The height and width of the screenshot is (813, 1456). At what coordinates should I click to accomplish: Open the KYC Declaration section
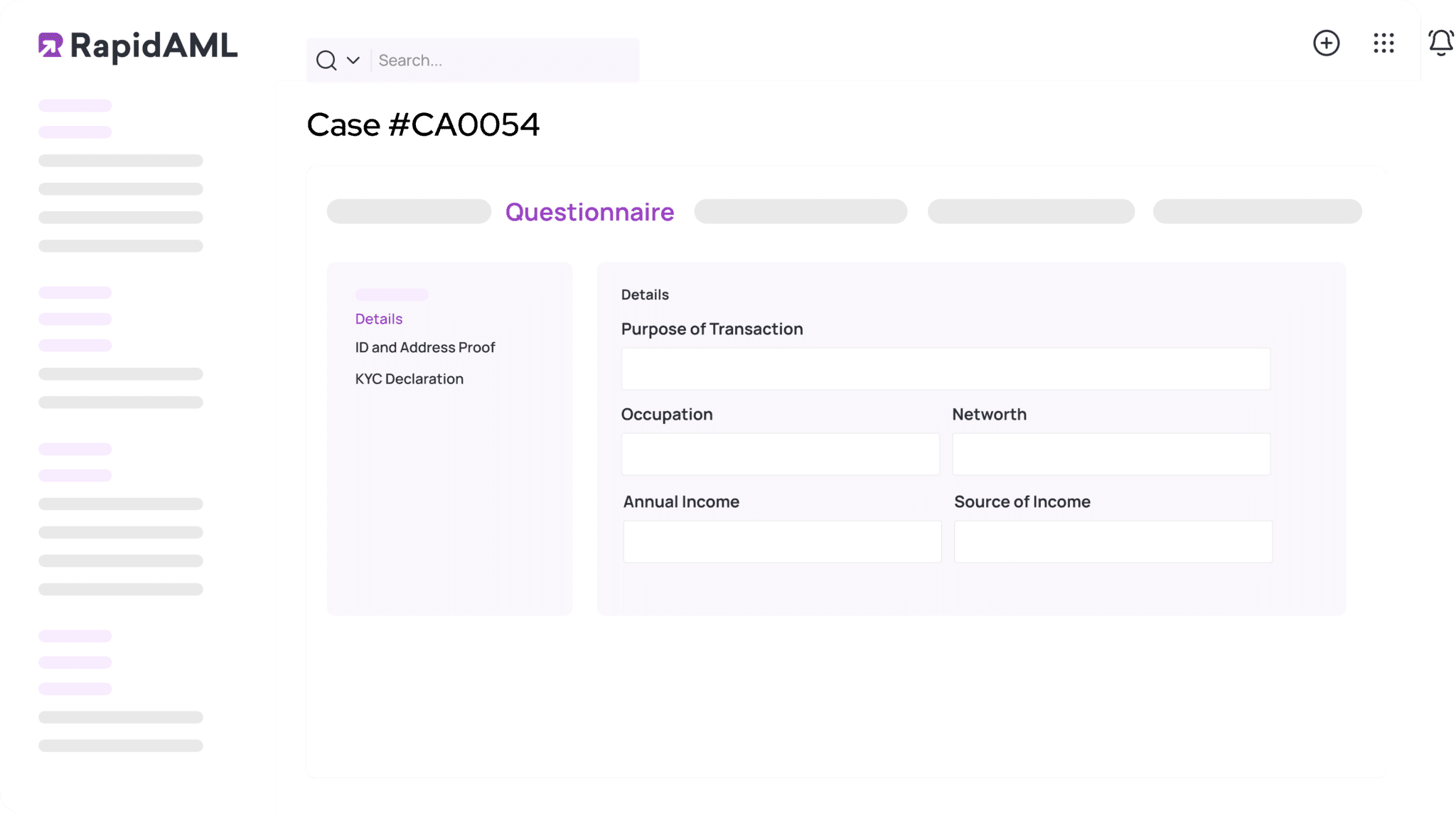click(x=409, y=378)
